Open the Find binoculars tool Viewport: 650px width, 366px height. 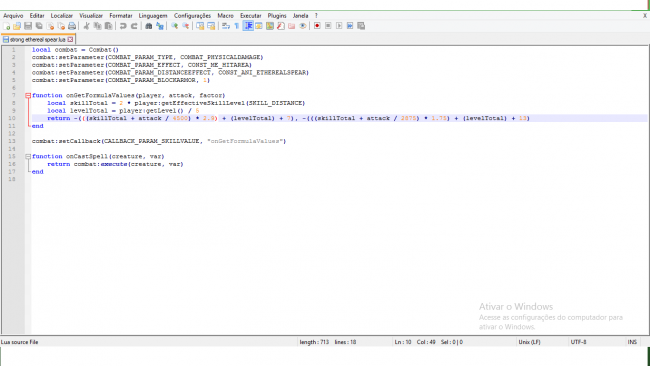(x=148, y=26)
